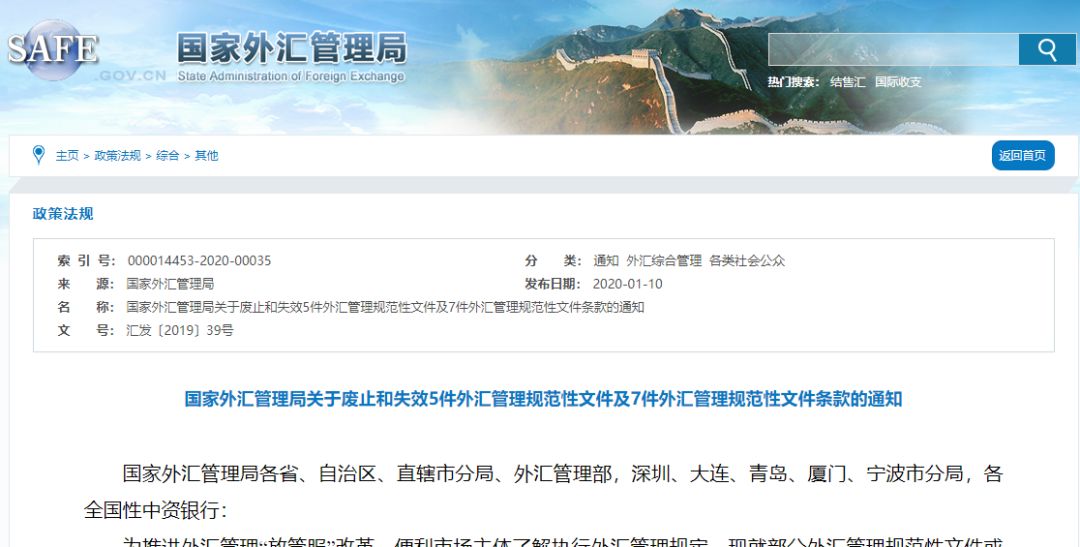This screenshot has width=1080, height=547.
Task: Click the 国家外汇管理局 site title
Action: coord(291,50)
